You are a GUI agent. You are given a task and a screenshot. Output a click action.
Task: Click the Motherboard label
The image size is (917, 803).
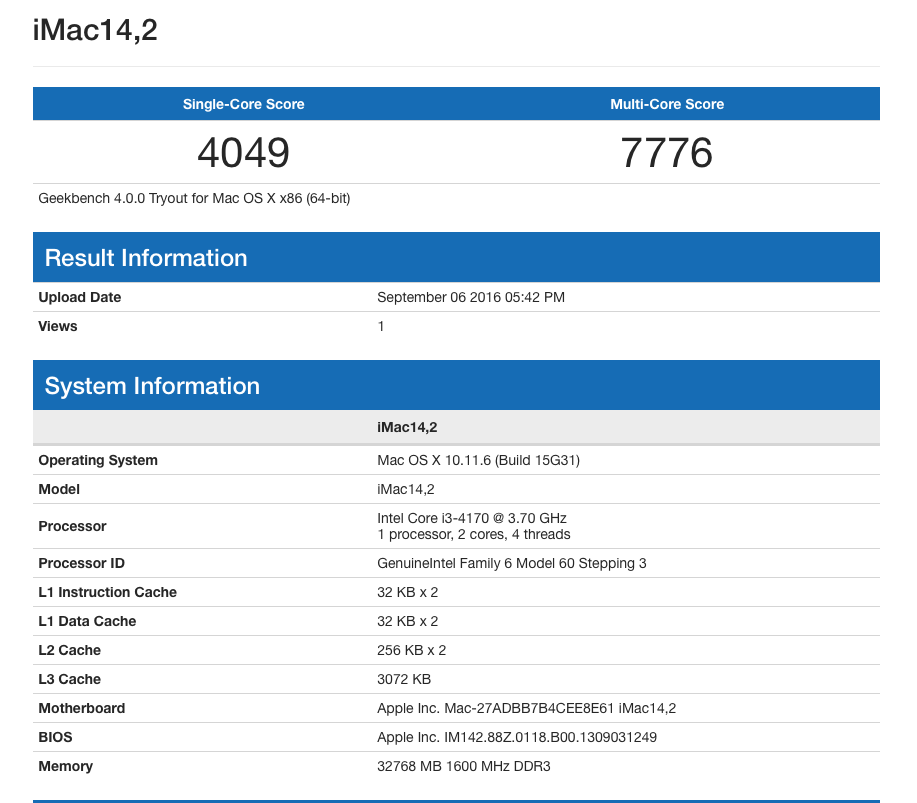pos(81,708)
